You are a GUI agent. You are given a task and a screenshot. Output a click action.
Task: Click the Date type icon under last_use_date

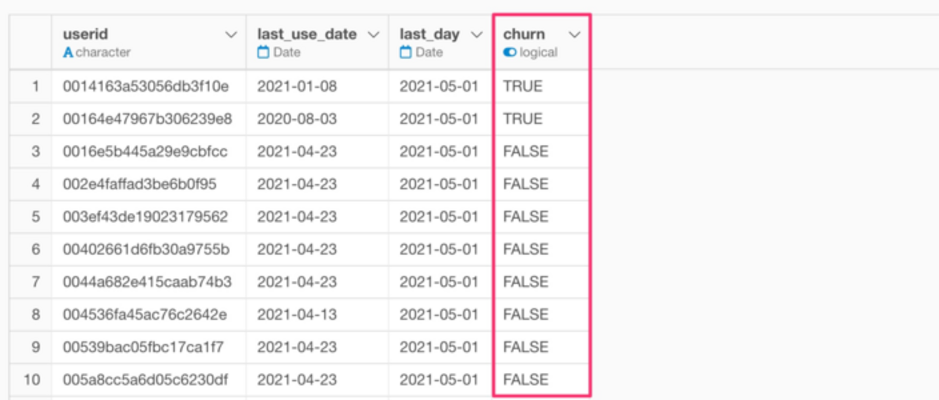264,52
